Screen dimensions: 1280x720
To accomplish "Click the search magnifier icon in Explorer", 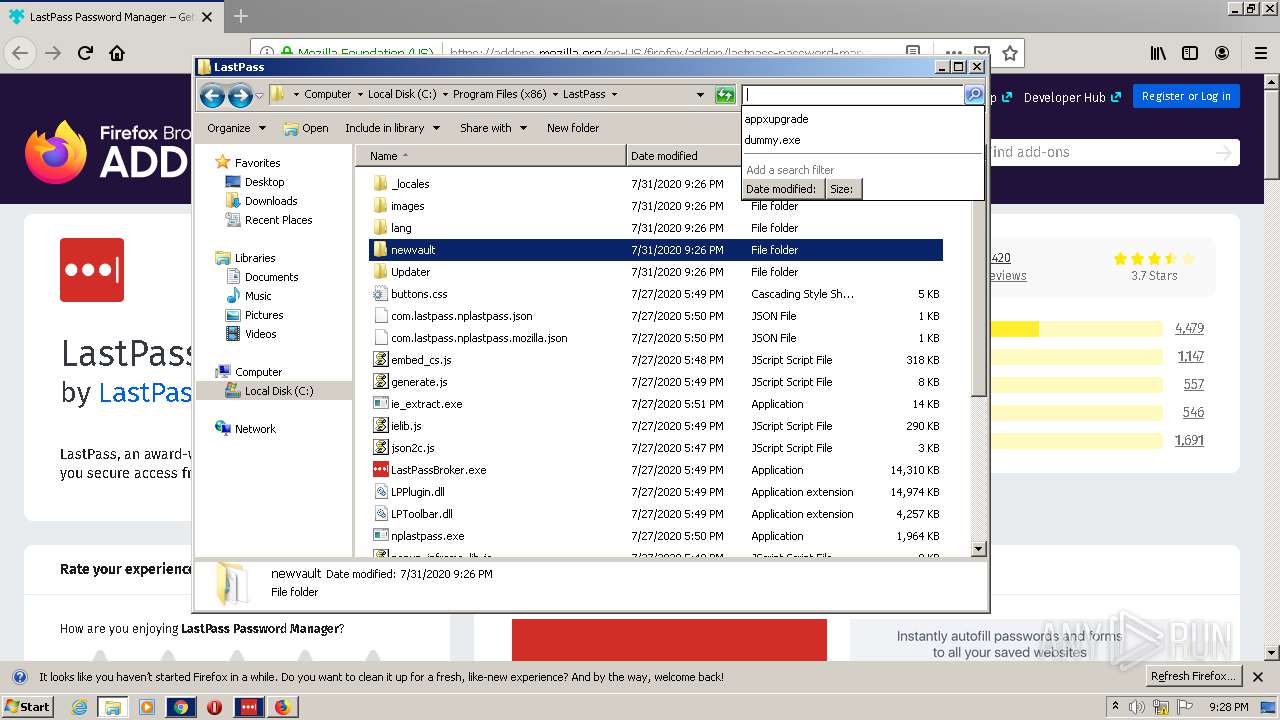I will [973, 94].
